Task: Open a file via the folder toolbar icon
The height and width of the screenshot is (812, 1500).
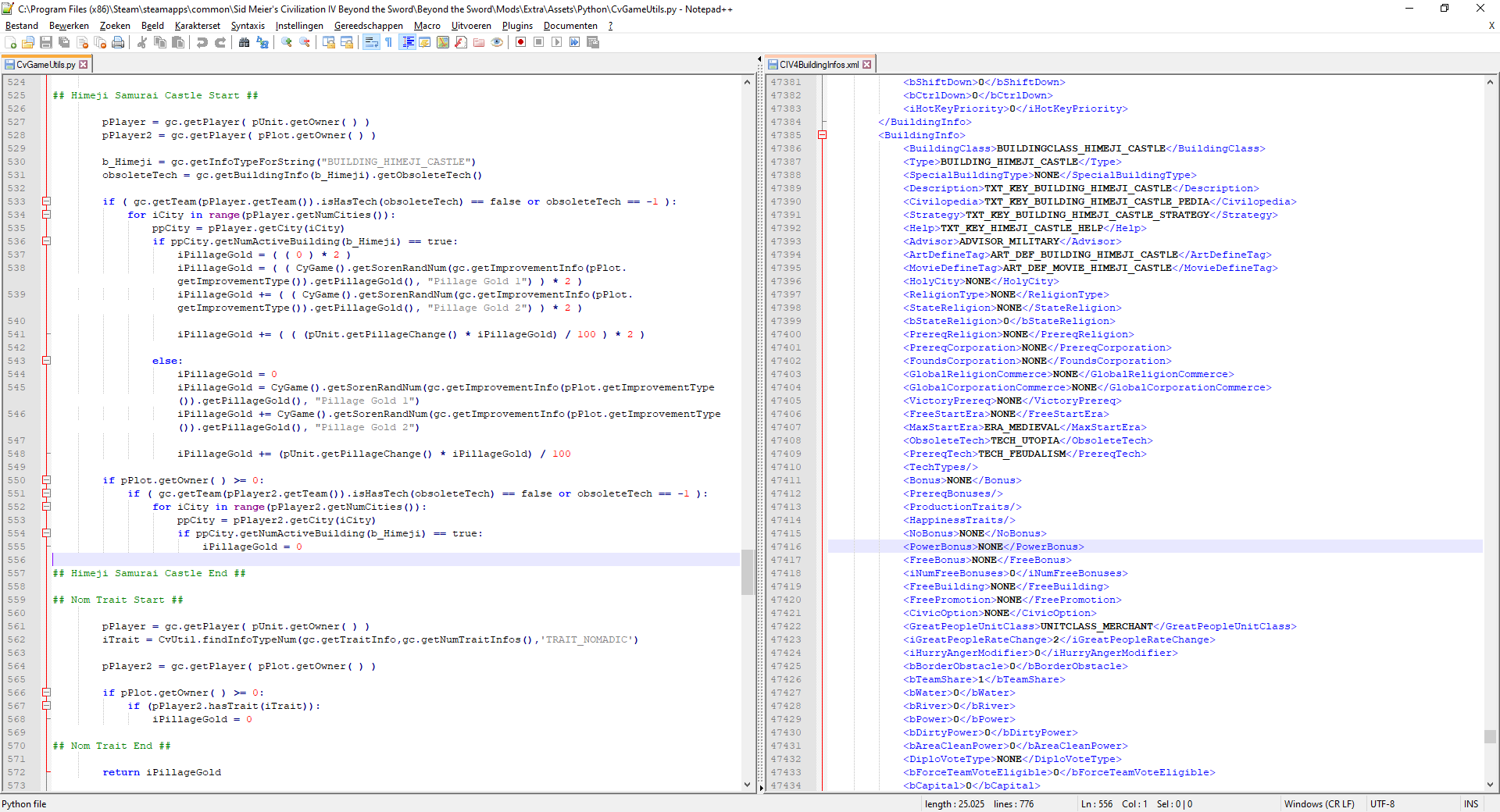Action: pos(29,42)
